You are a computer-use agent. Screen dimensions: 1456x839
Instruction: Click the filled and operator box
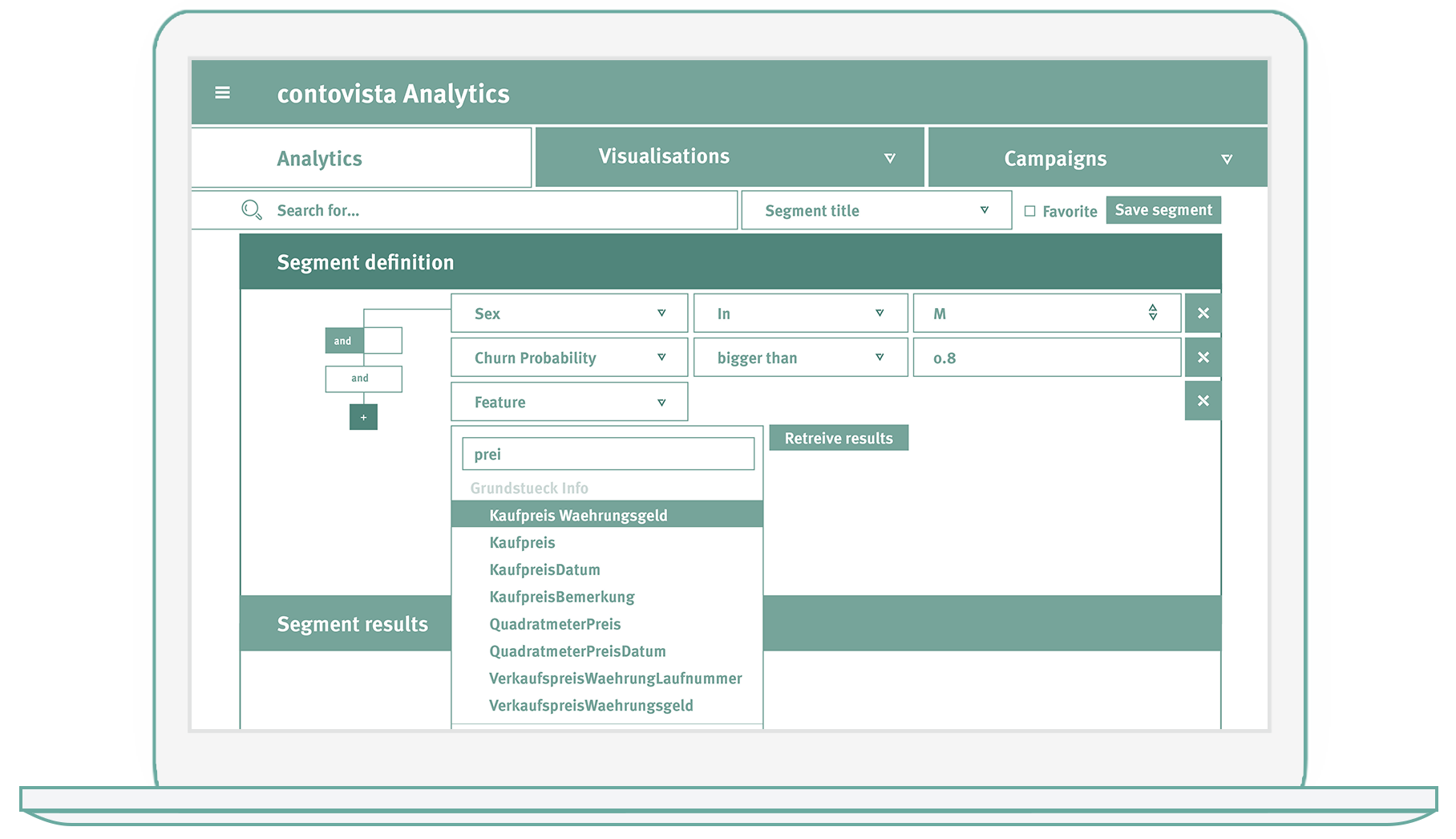tap(343, 341)
